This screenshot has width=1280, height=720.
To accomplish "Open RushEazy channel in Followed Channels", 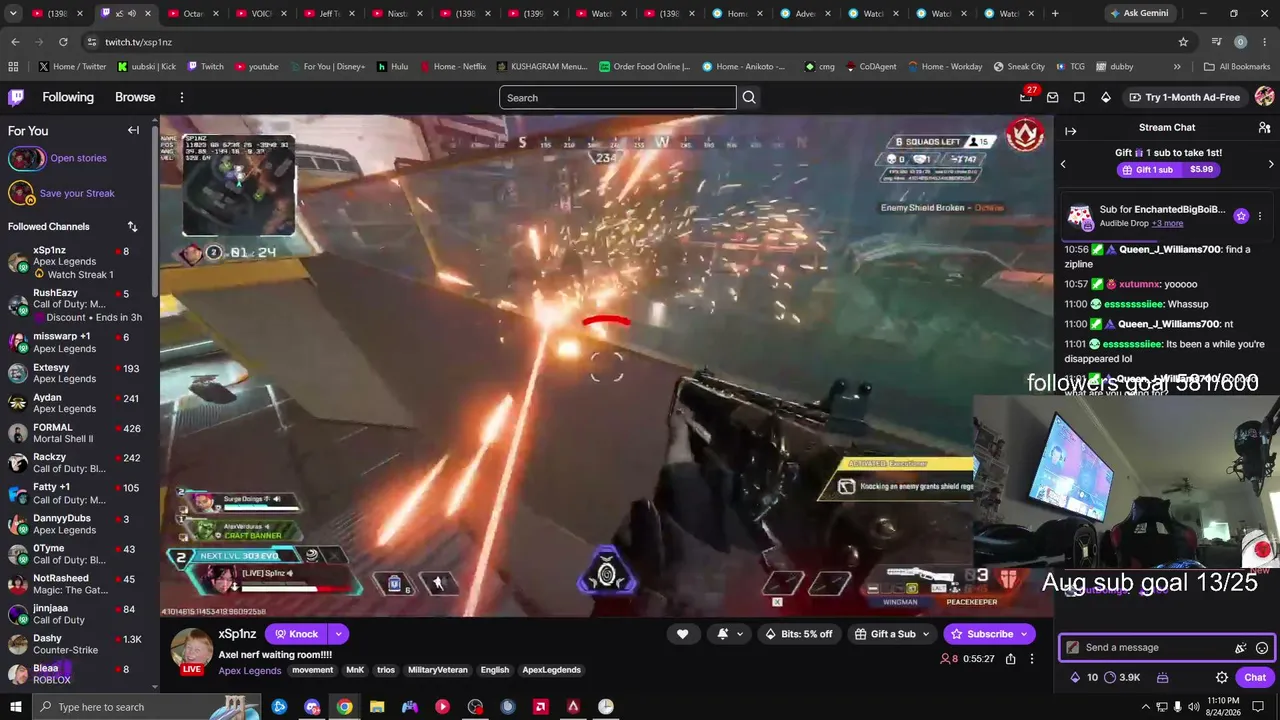I will [77, 305].
